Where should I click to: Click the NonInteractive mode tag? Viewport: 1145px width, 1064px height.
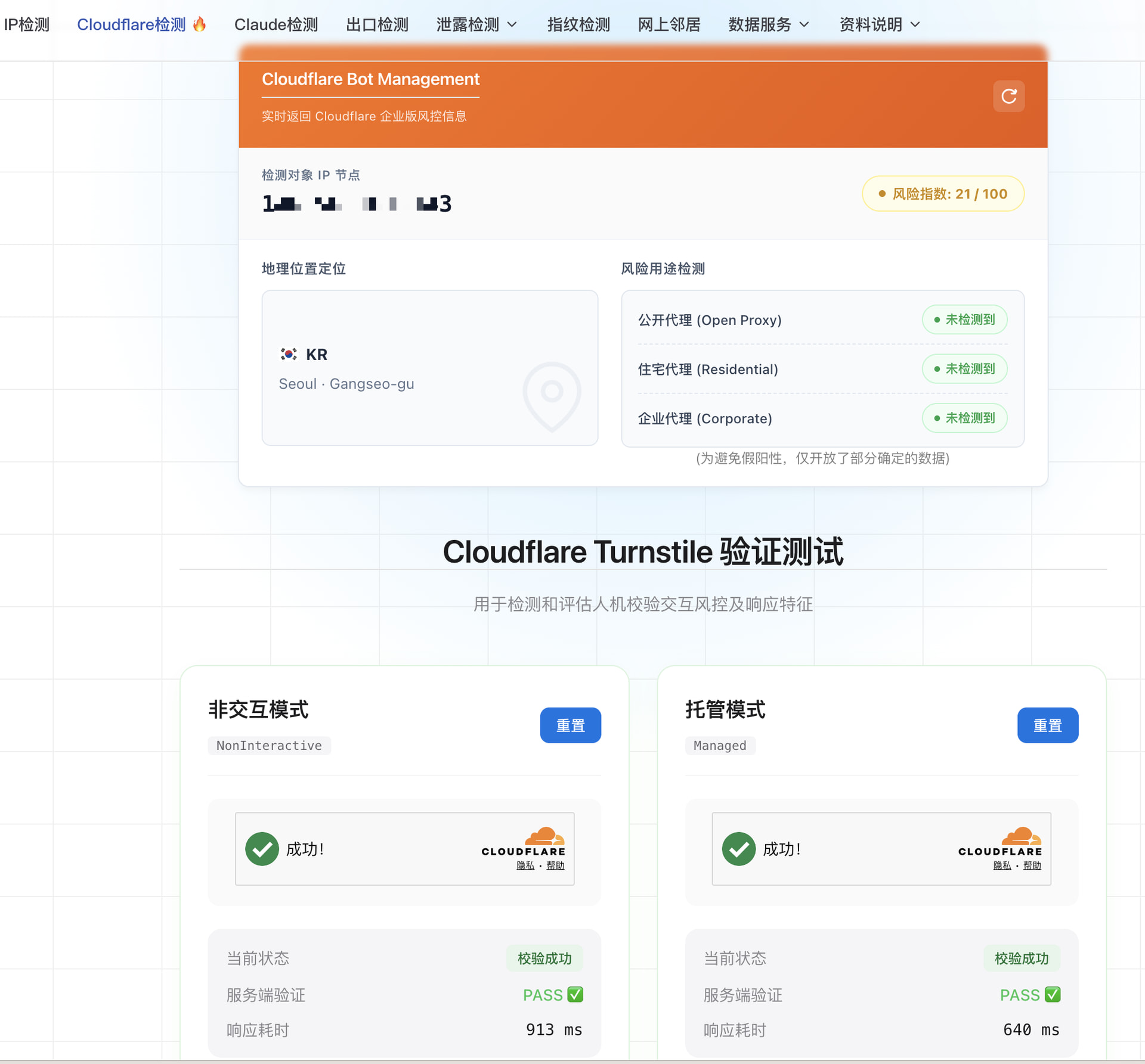269,745
